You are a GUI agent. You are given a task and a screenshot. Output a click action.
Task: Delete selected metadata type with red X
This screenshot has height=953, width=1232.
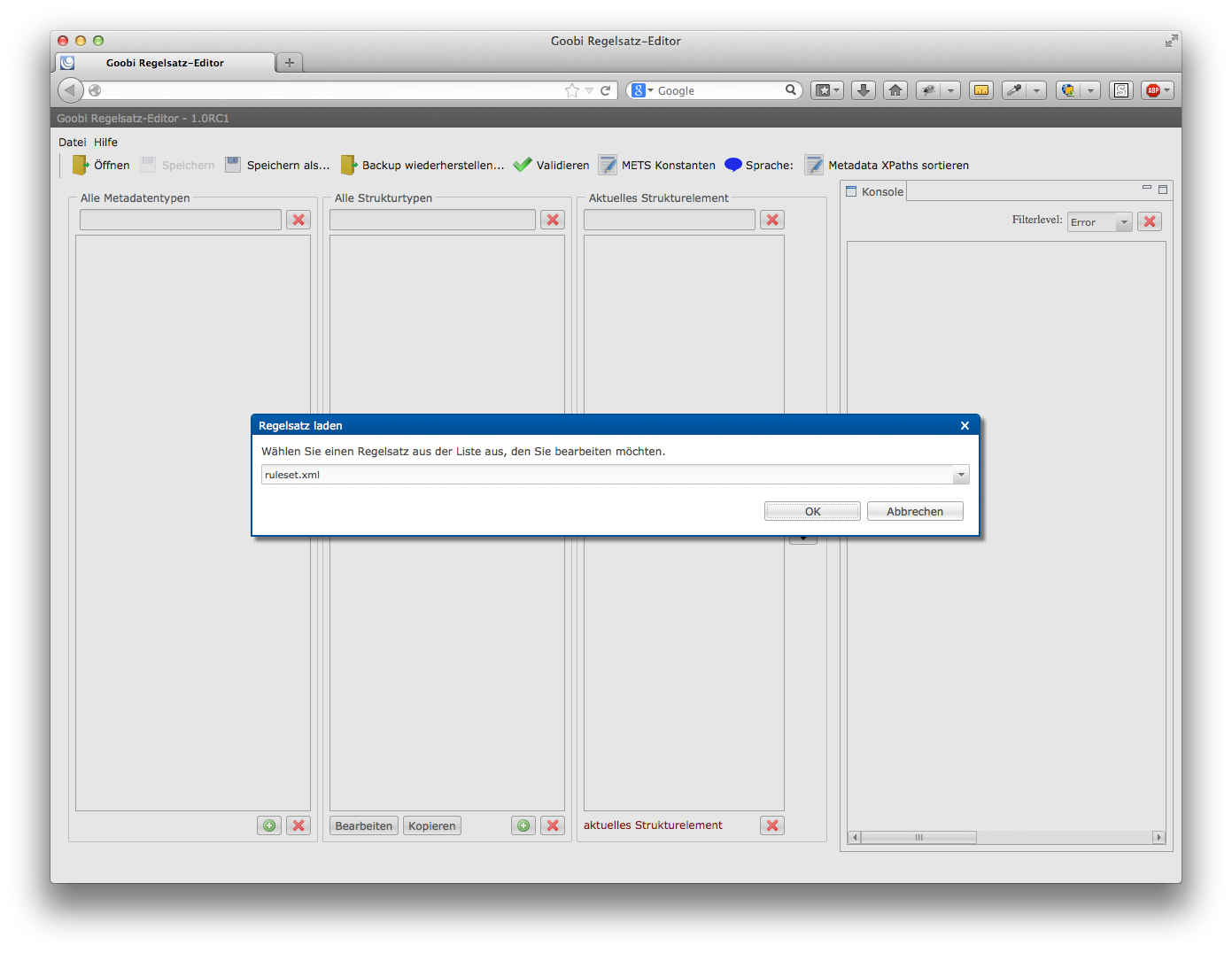coord(298,825)
